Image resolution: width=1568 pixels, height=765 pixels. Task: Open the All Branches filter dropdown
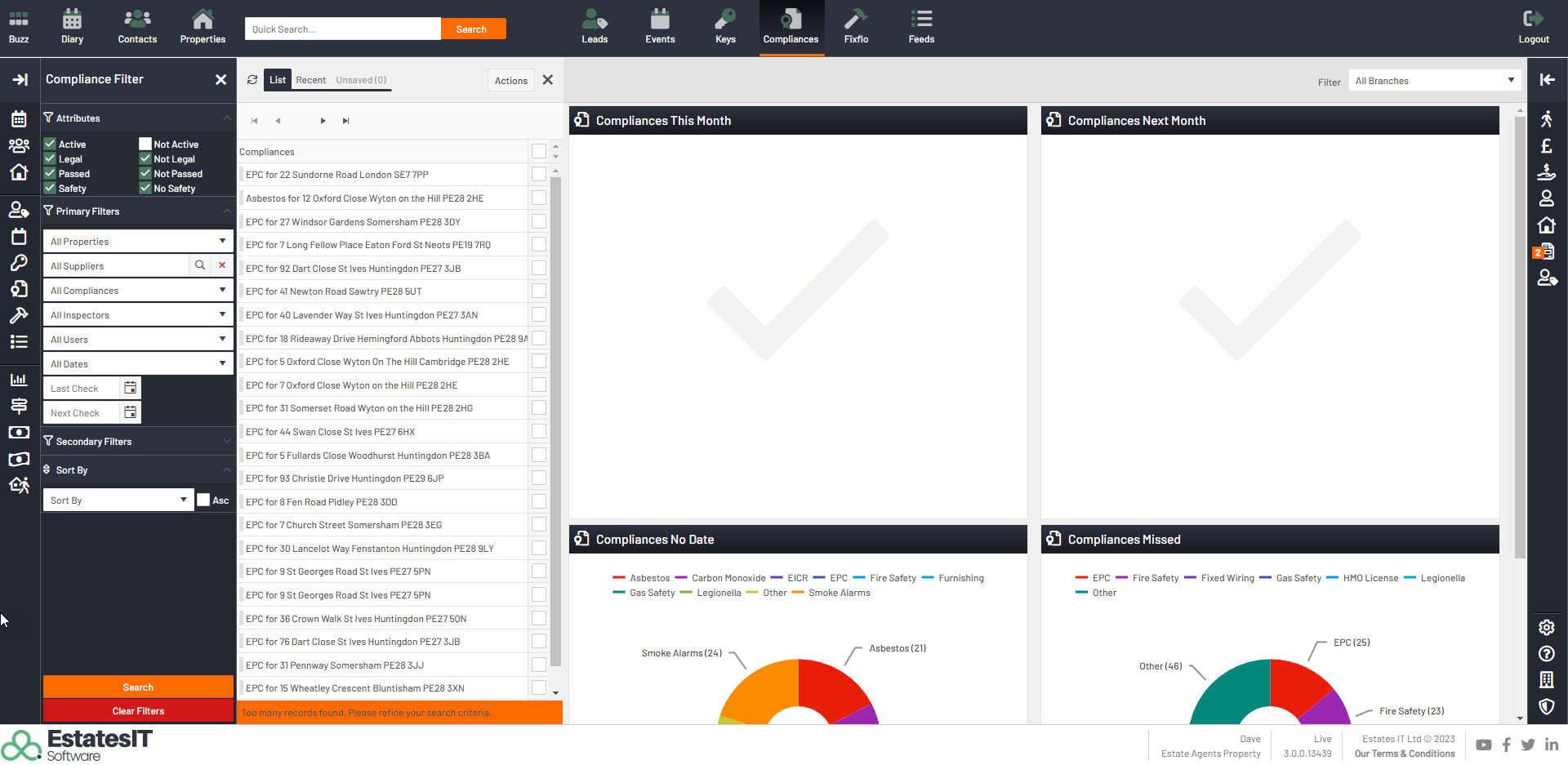coord(1434,80)
